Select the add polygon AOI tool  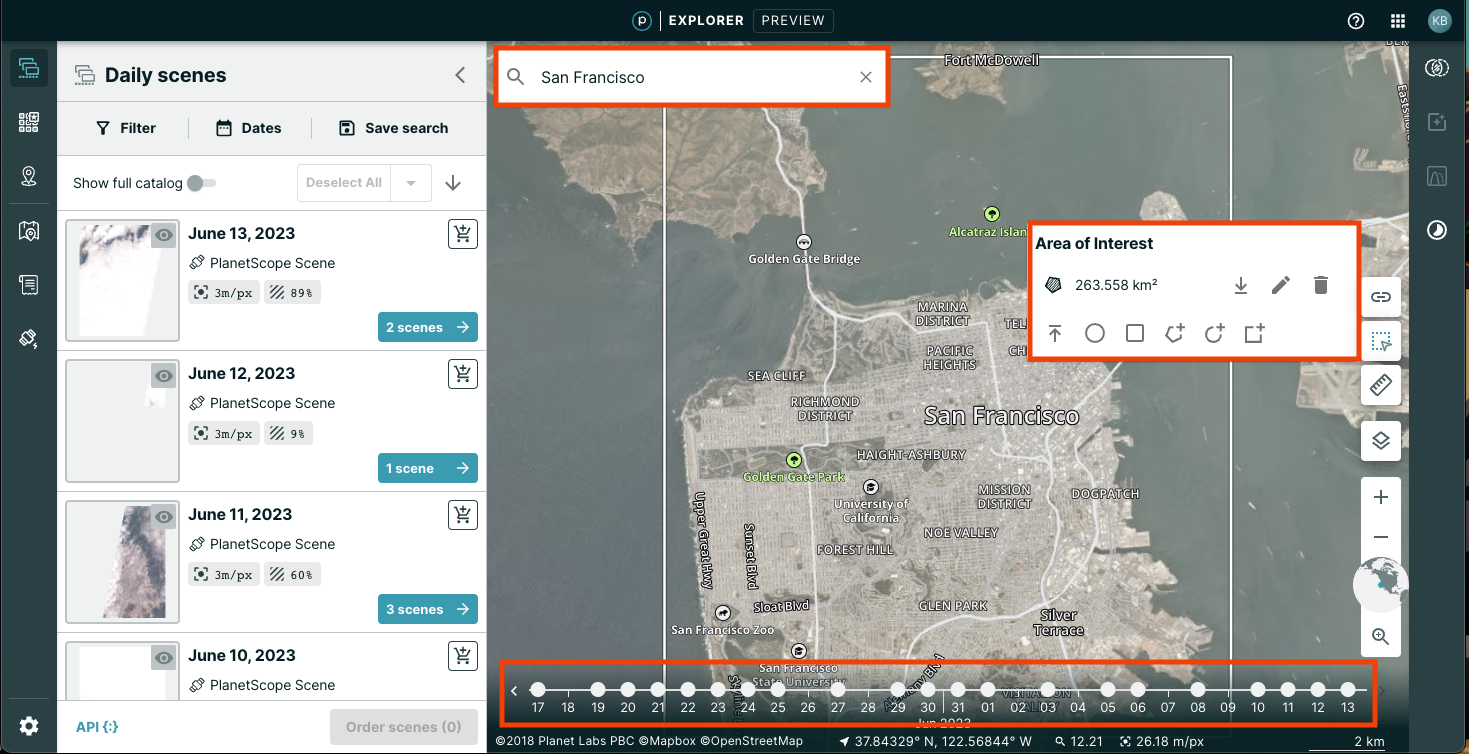(x=1175, y=333)
